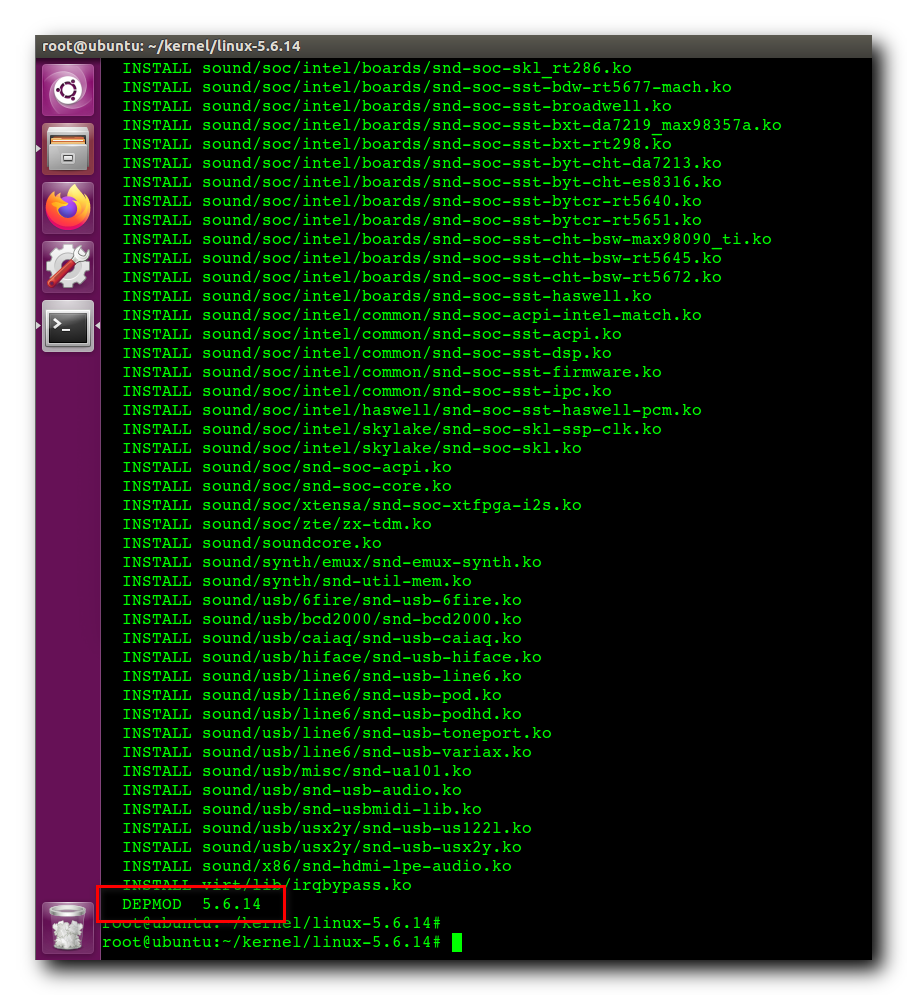Select the Terminal icon in the launcher
Screen dimensions: 907x995
pyautogui.click(x=68, y=326)
